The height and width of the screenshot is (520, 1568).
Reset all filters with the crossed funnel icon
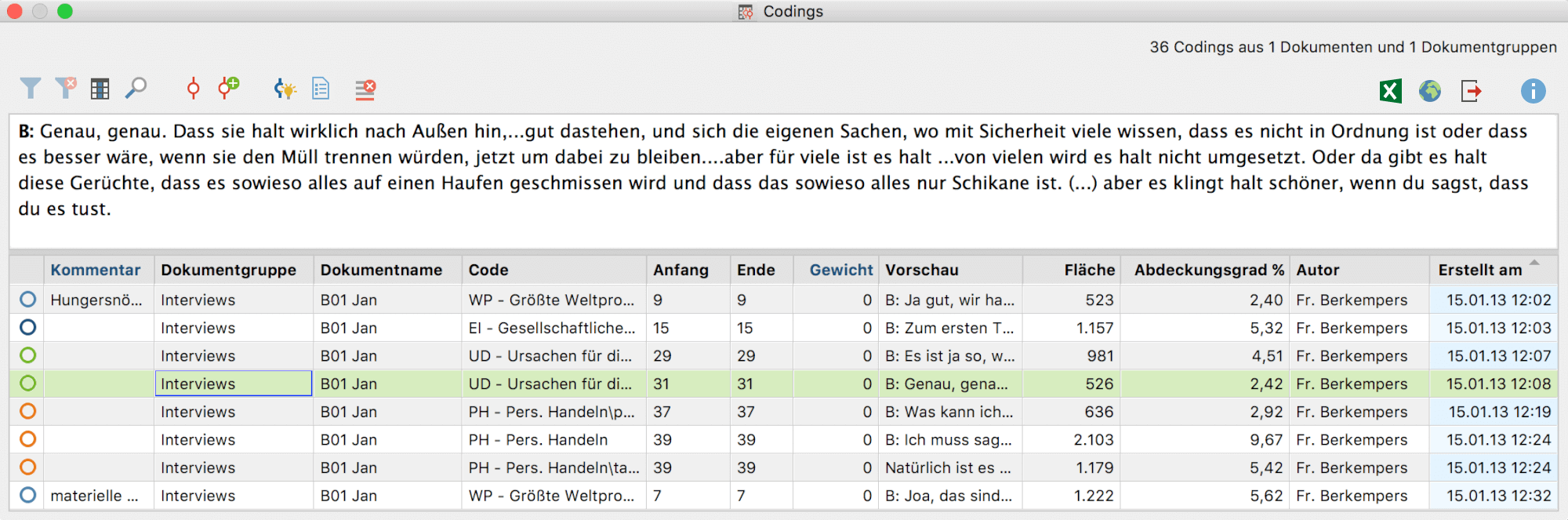click(x=66, y=88)
